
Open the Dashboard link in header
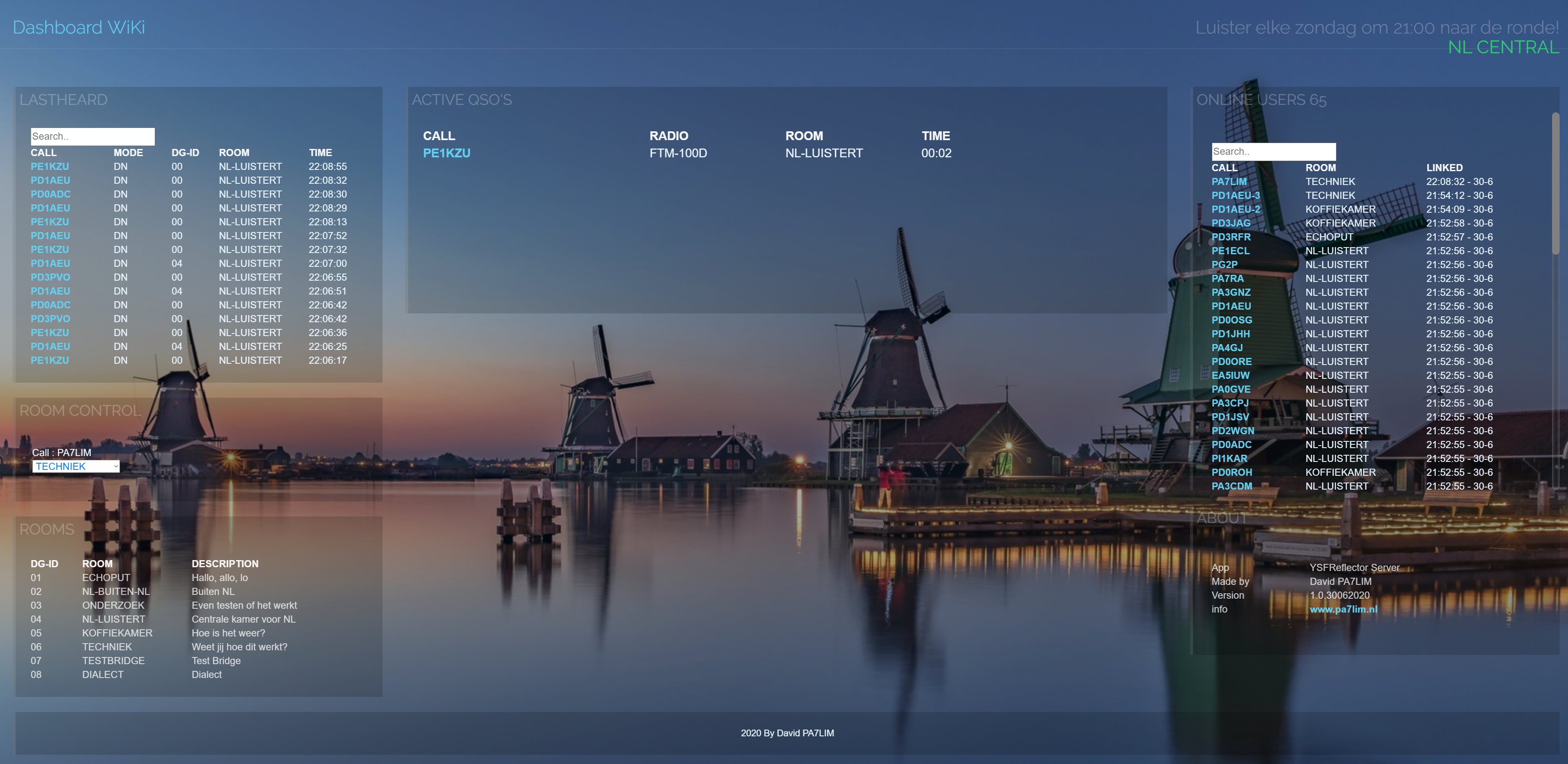coord(57,27)
